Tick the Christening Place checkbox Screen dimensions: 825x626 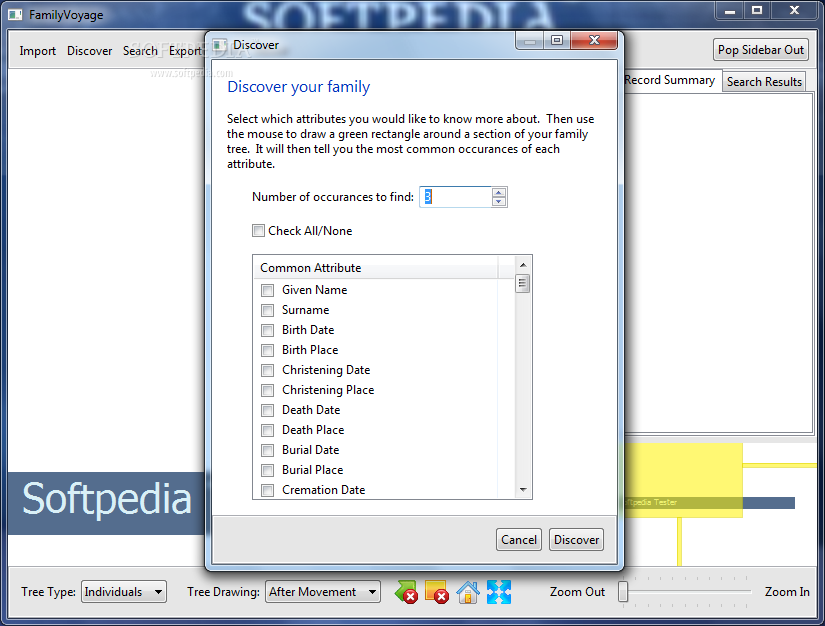[267, 390]
